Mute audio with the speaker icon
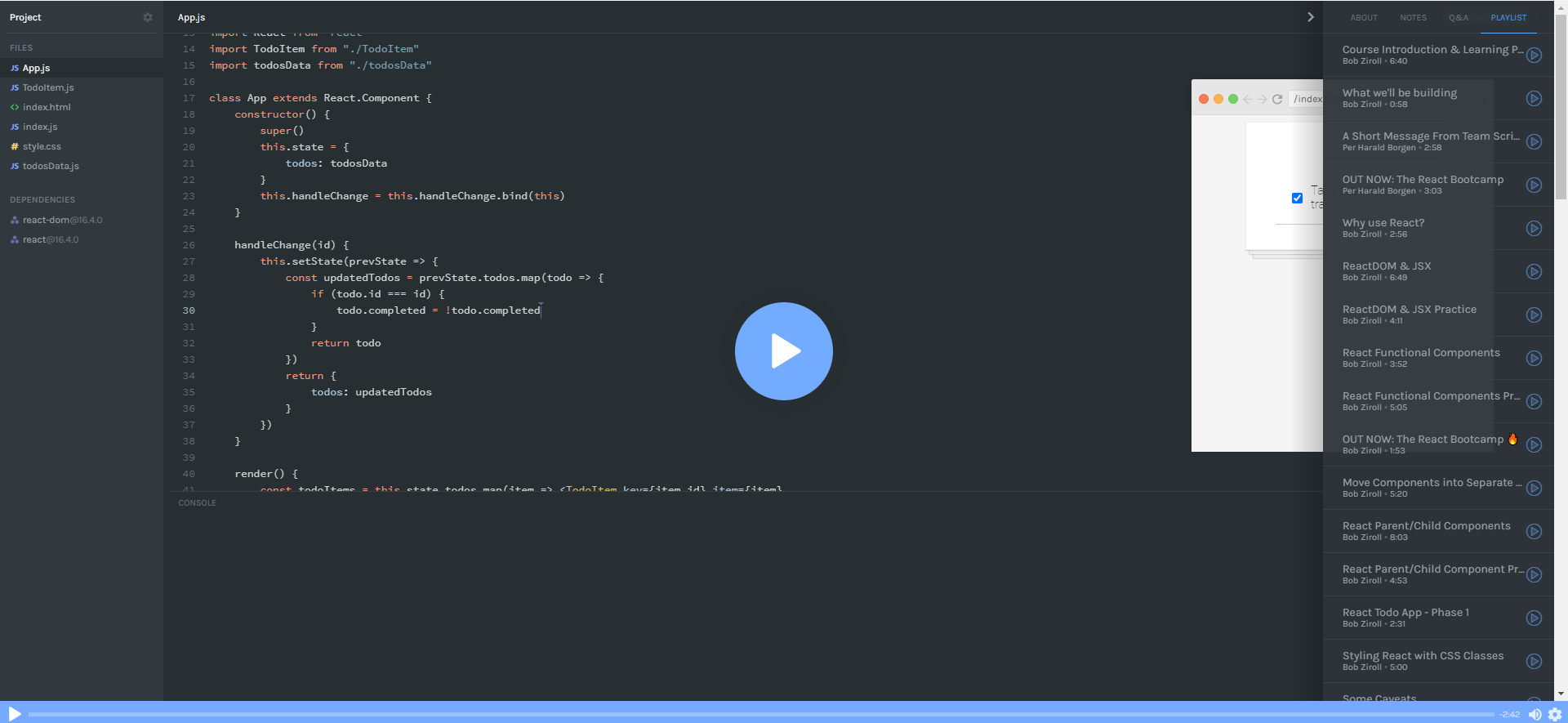This screenshot has width=1568, height=723. coord(1535,714)
